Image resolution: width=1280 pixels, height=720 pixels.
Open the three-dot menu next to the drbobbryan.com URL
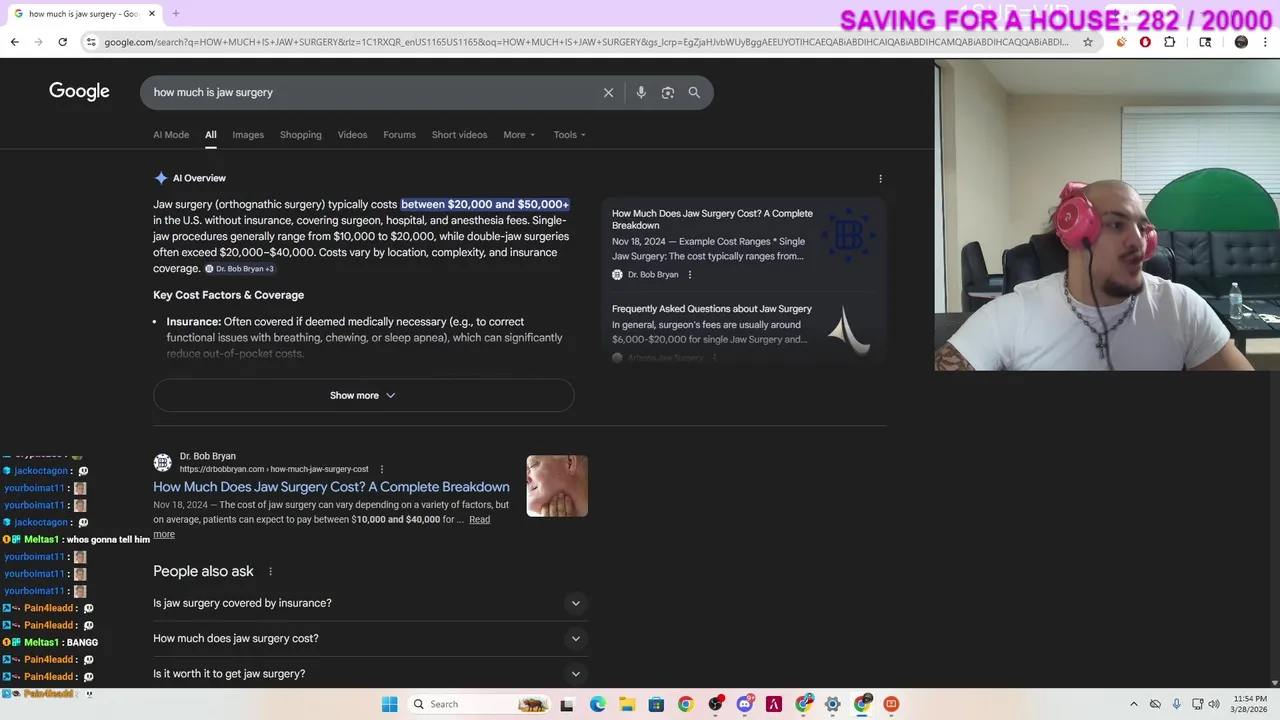pyautogui.click(x=381, y=469)
